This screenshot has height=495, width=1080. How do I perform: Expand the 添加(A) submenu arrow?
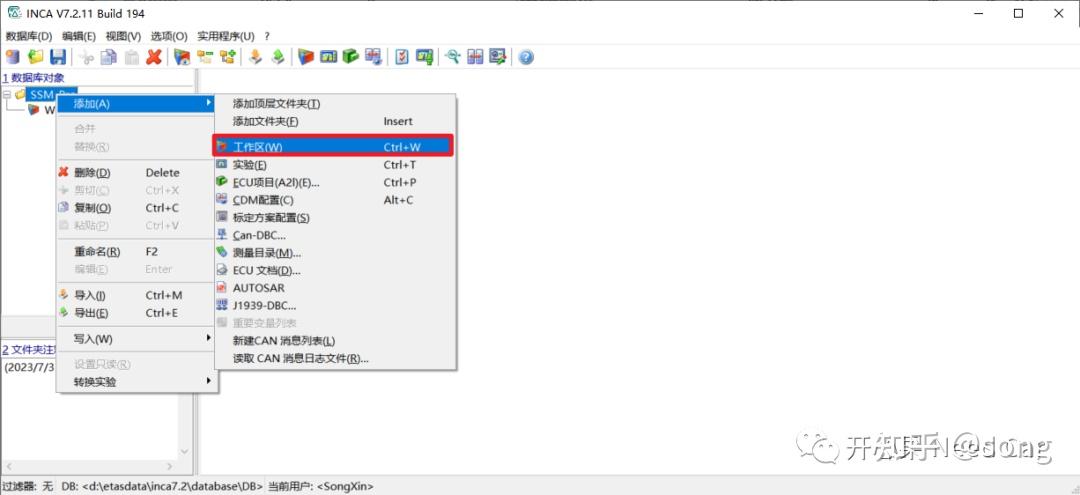pos(209,103)
